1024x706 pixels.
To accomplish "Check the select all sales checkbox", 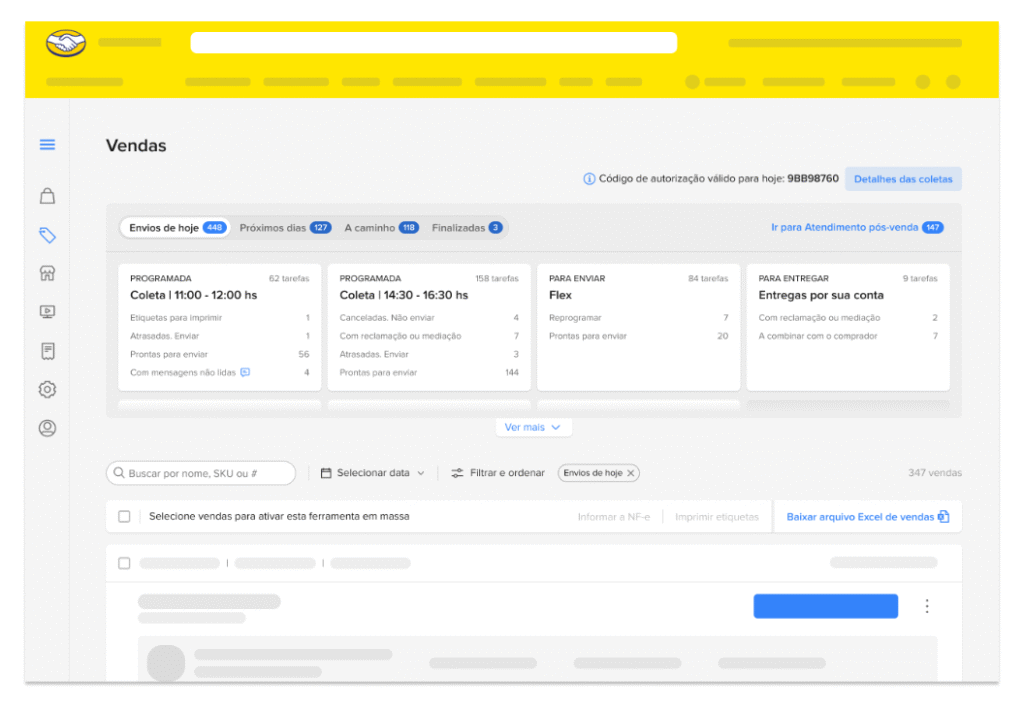I will click(124, 517).
